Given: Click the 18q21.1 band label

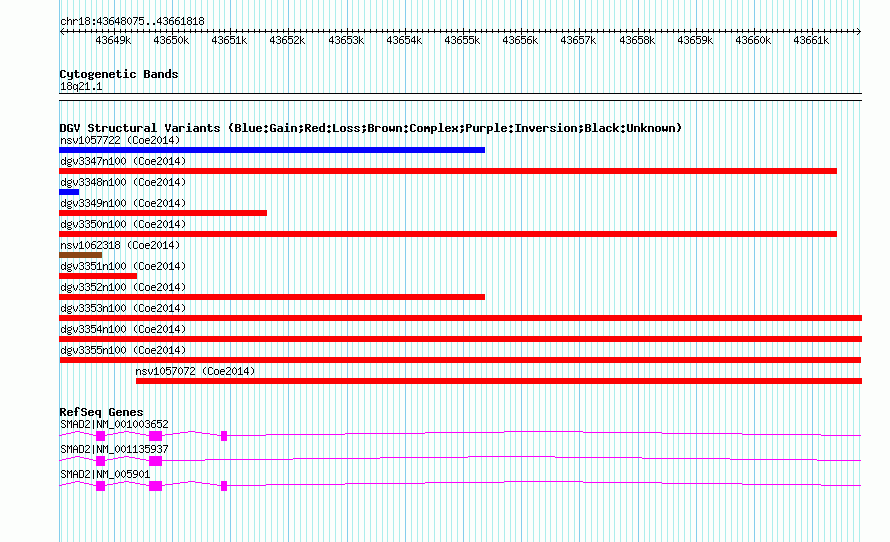Looking at the screenshot, I should pyautogui.click(x=81, y=86).
